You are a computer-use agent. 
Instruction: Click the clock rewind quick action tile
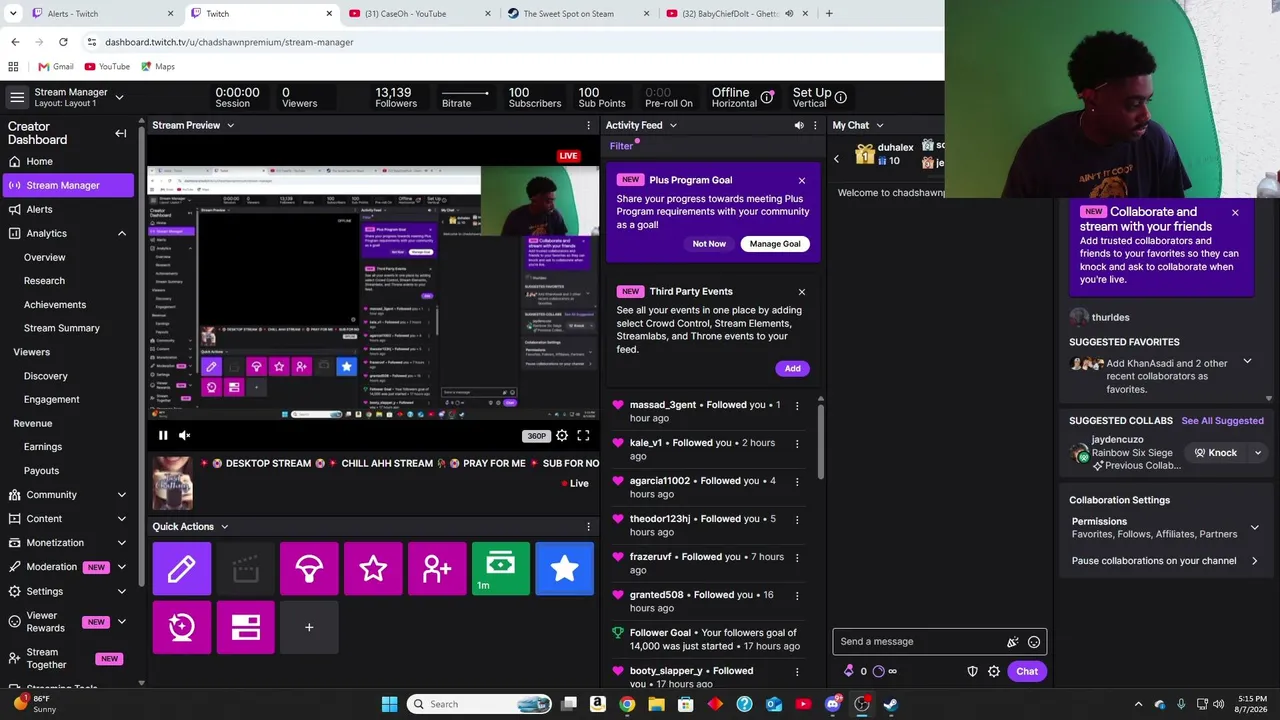(x=181, y=627)
